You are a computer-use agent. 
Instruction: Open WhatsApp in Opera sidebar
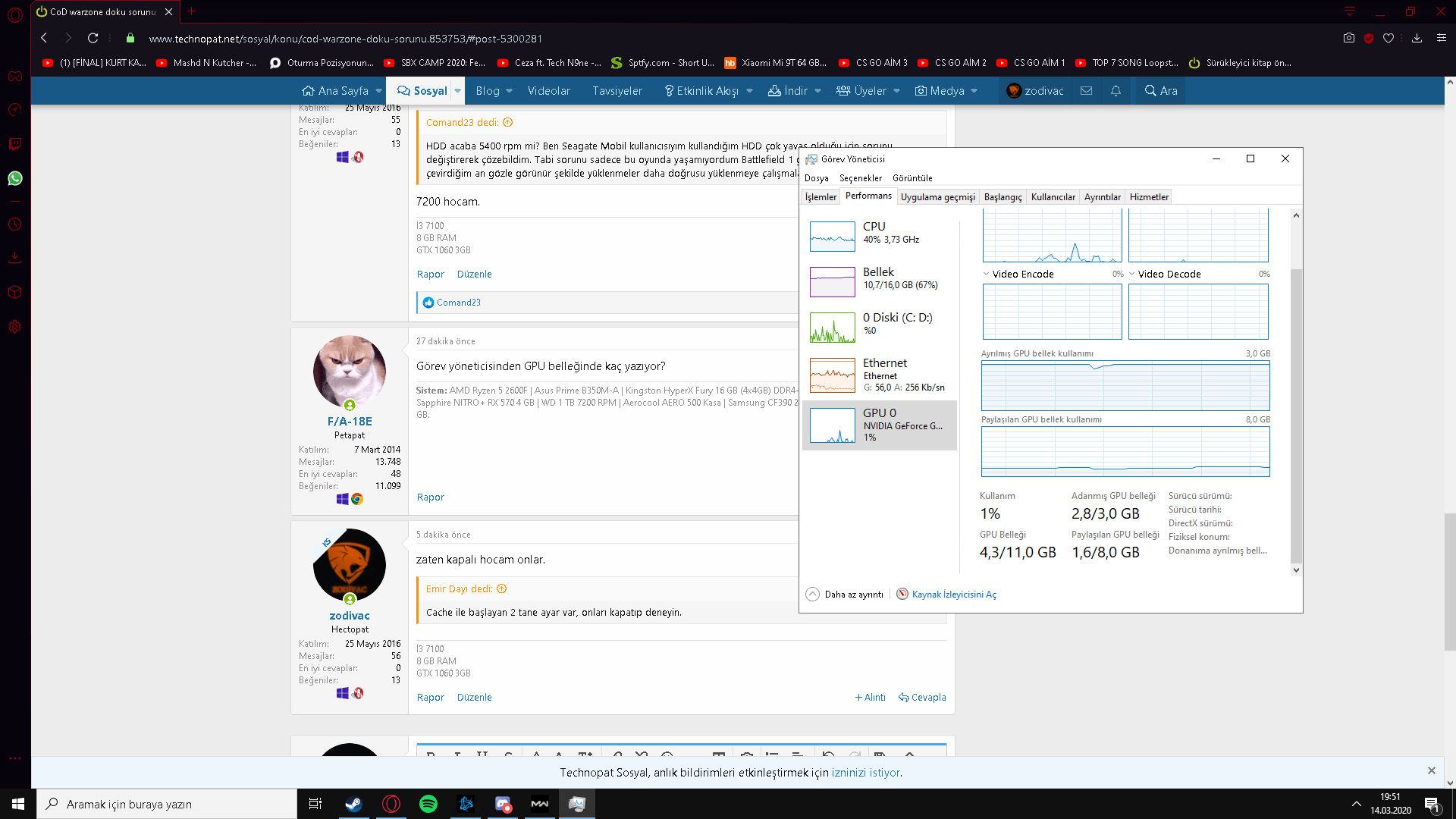(x=15, y=178)
